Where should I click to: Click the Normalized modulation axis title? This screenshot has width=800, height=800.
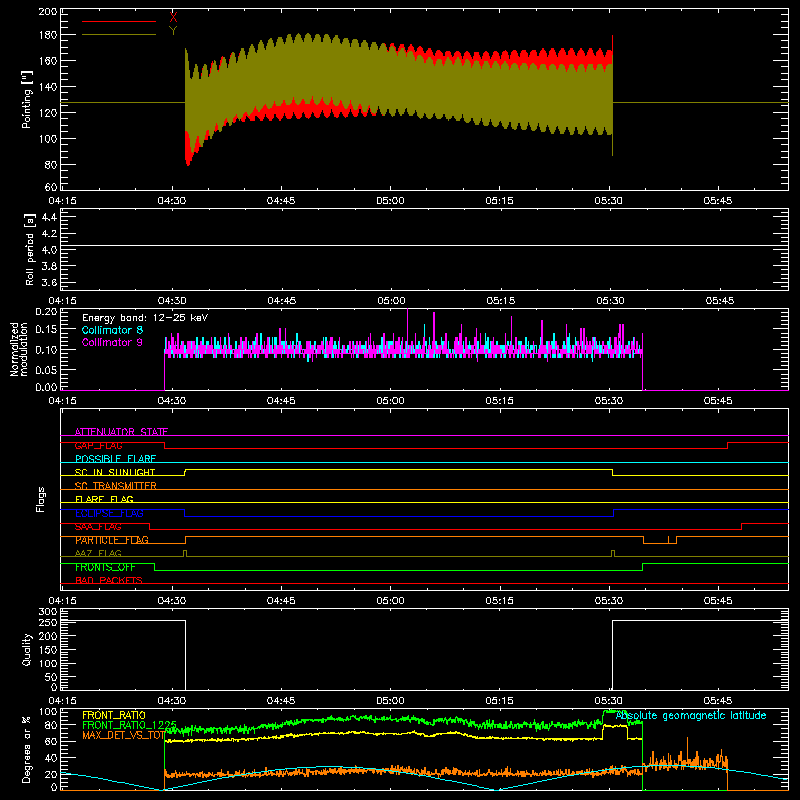(x=19, y=349)
